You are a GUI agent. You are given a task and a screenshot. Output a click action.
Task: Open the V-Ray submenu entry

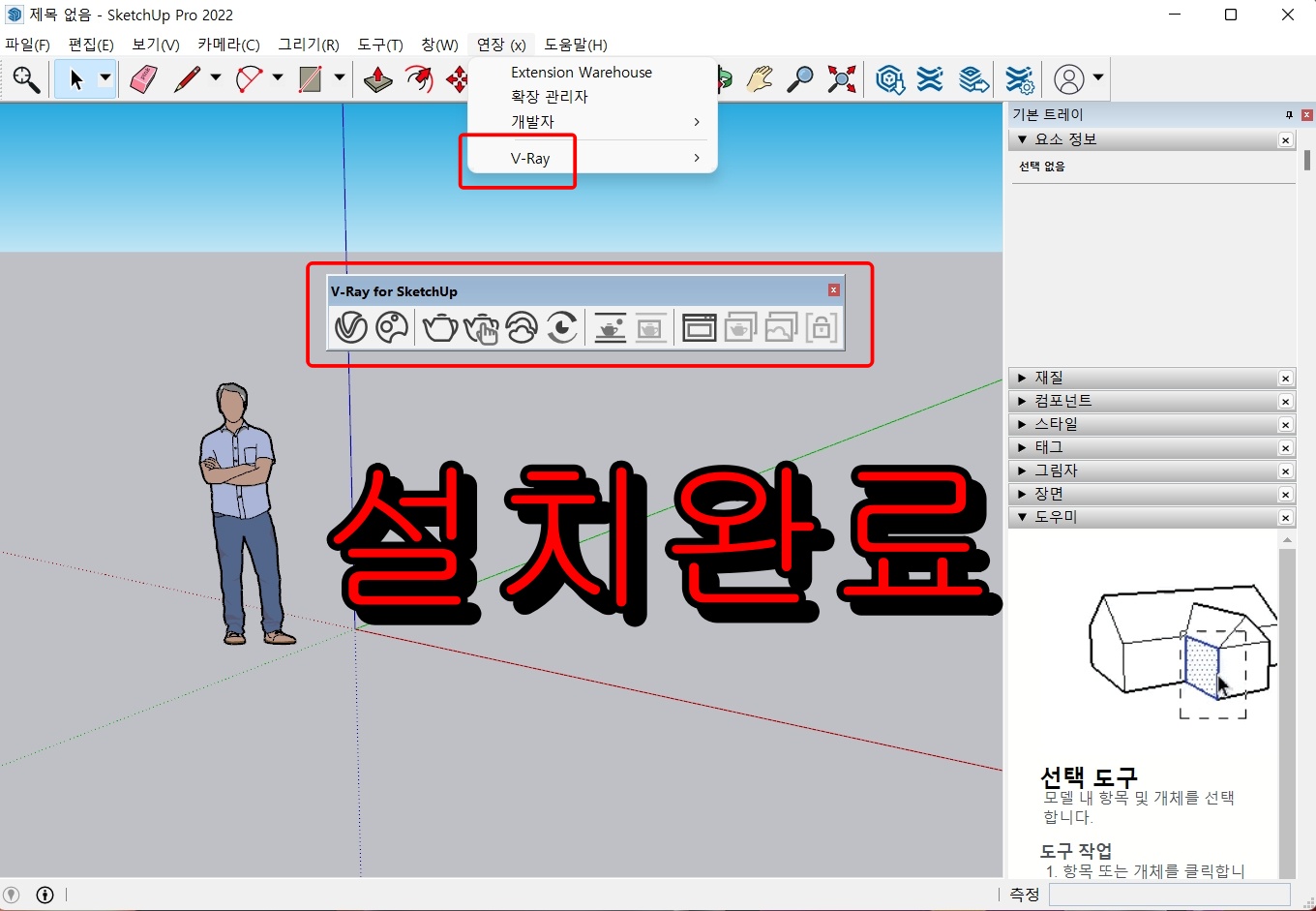592,158
